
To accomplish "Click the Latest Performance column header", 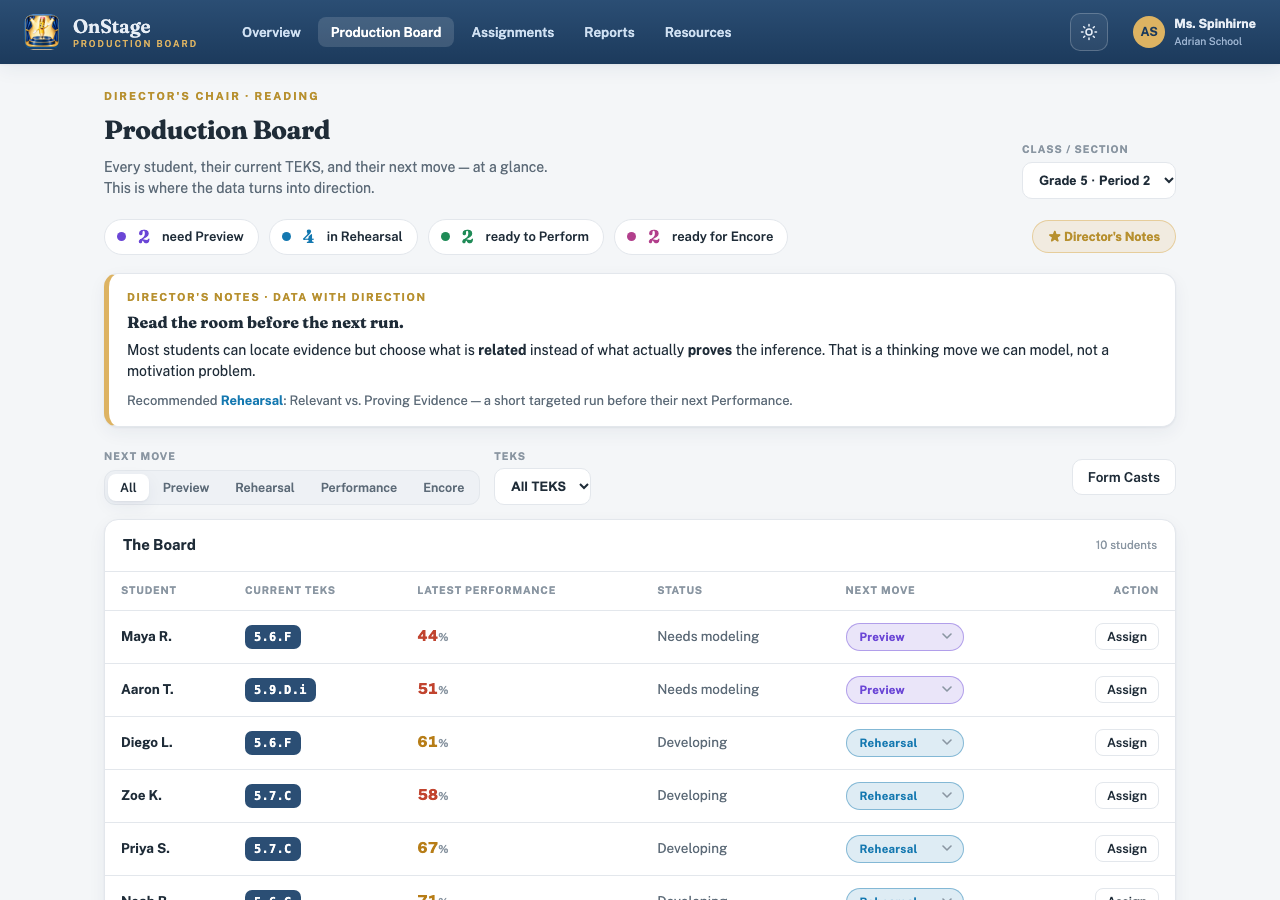I will [x=486, y=590].
